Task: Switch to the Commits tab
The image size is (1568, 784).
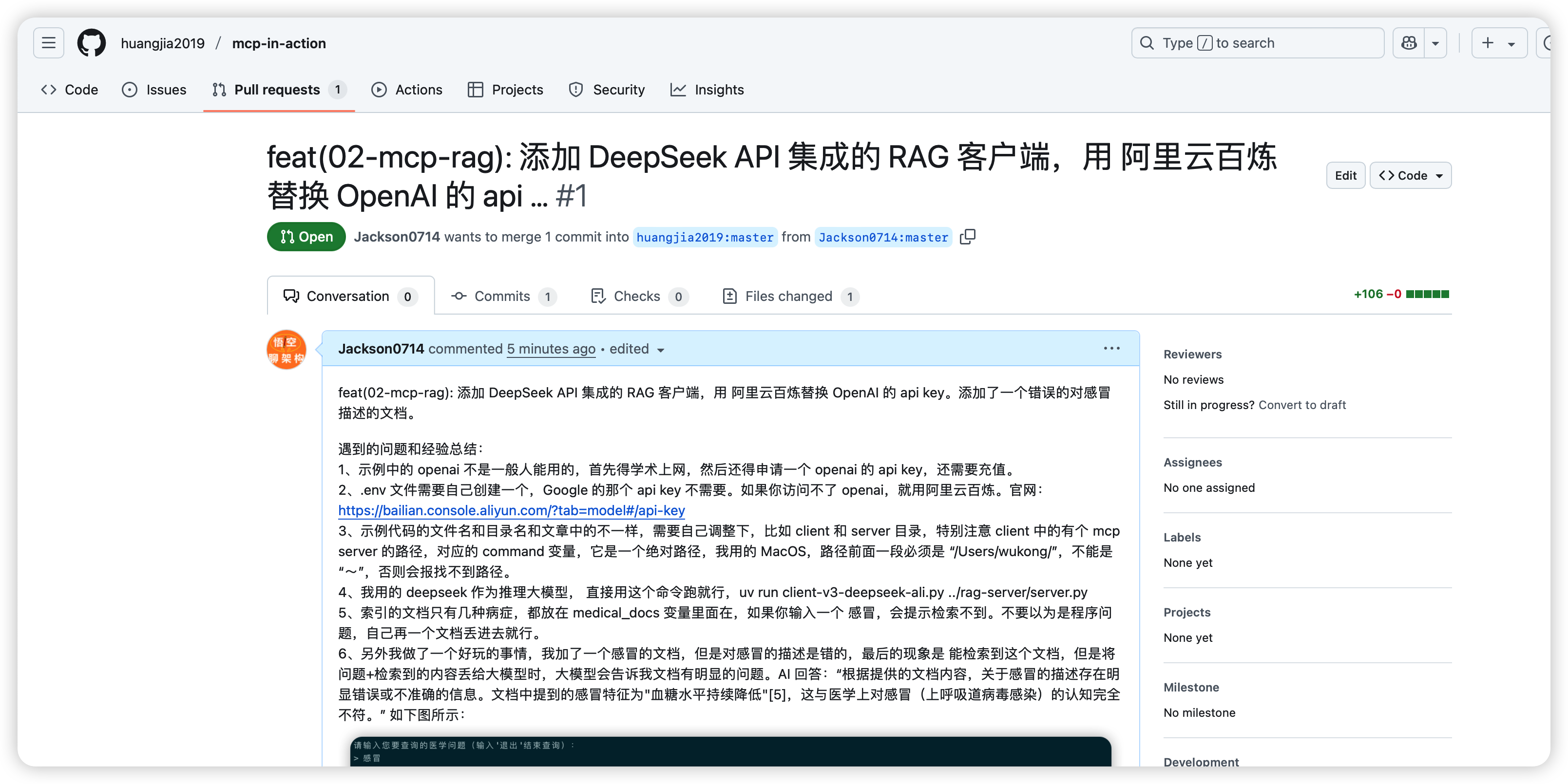Action: click(x=502, y=296)
